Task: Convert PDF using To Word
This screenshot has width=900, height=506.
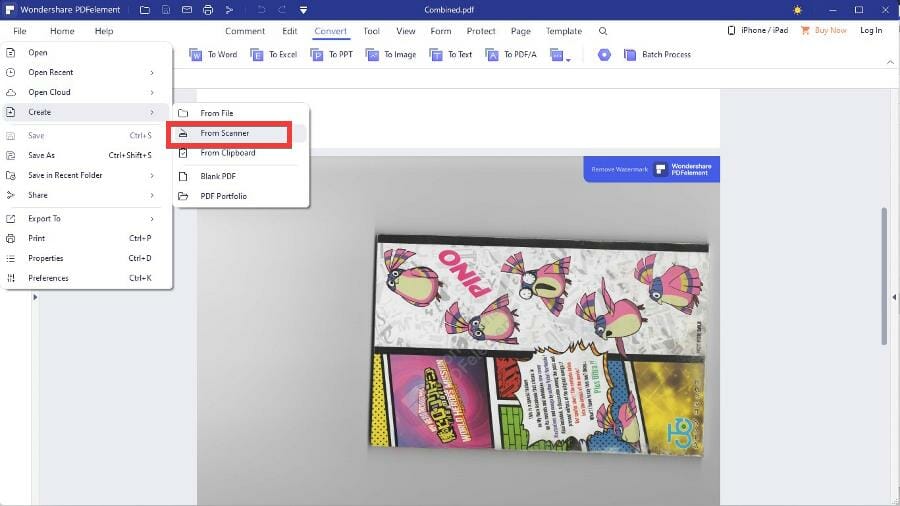Action: pos(213,55)
